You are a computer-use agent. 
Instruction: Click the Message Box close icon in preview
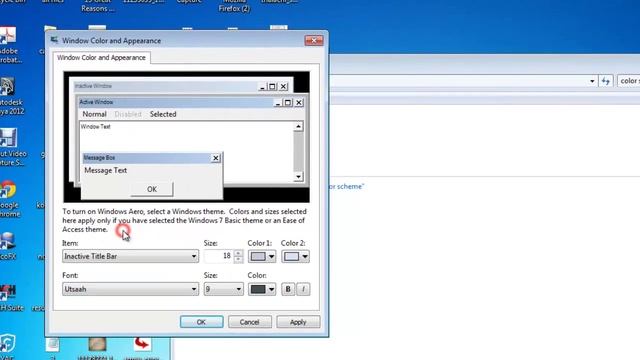coord(216,158)
